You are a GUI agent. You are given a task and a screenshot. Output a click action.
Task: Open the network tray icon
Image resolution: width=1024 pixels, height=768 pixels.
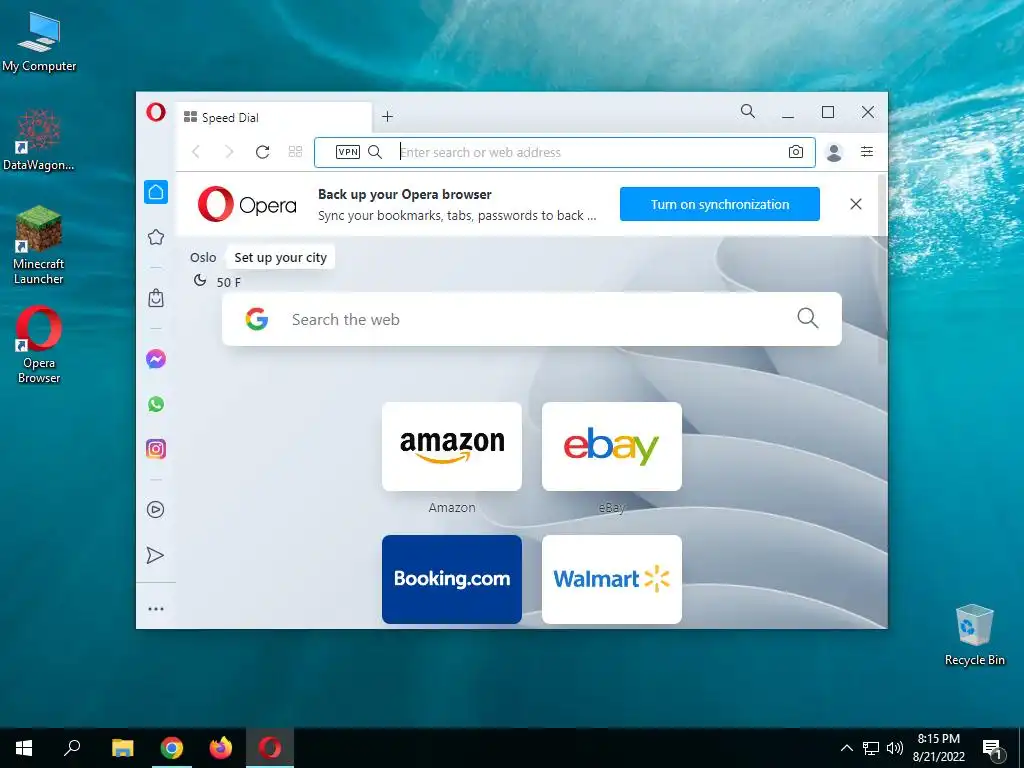click(871, 748)
